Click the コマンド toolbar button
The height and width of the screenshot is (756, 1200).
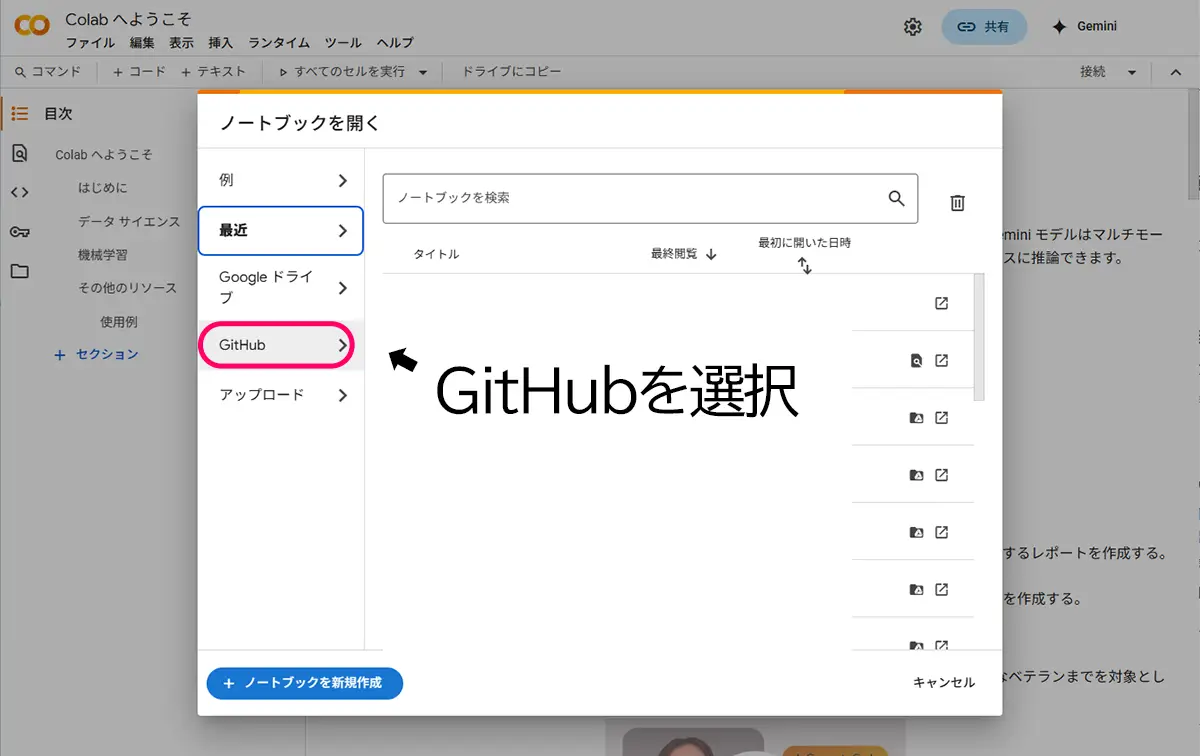pos(48,72)
